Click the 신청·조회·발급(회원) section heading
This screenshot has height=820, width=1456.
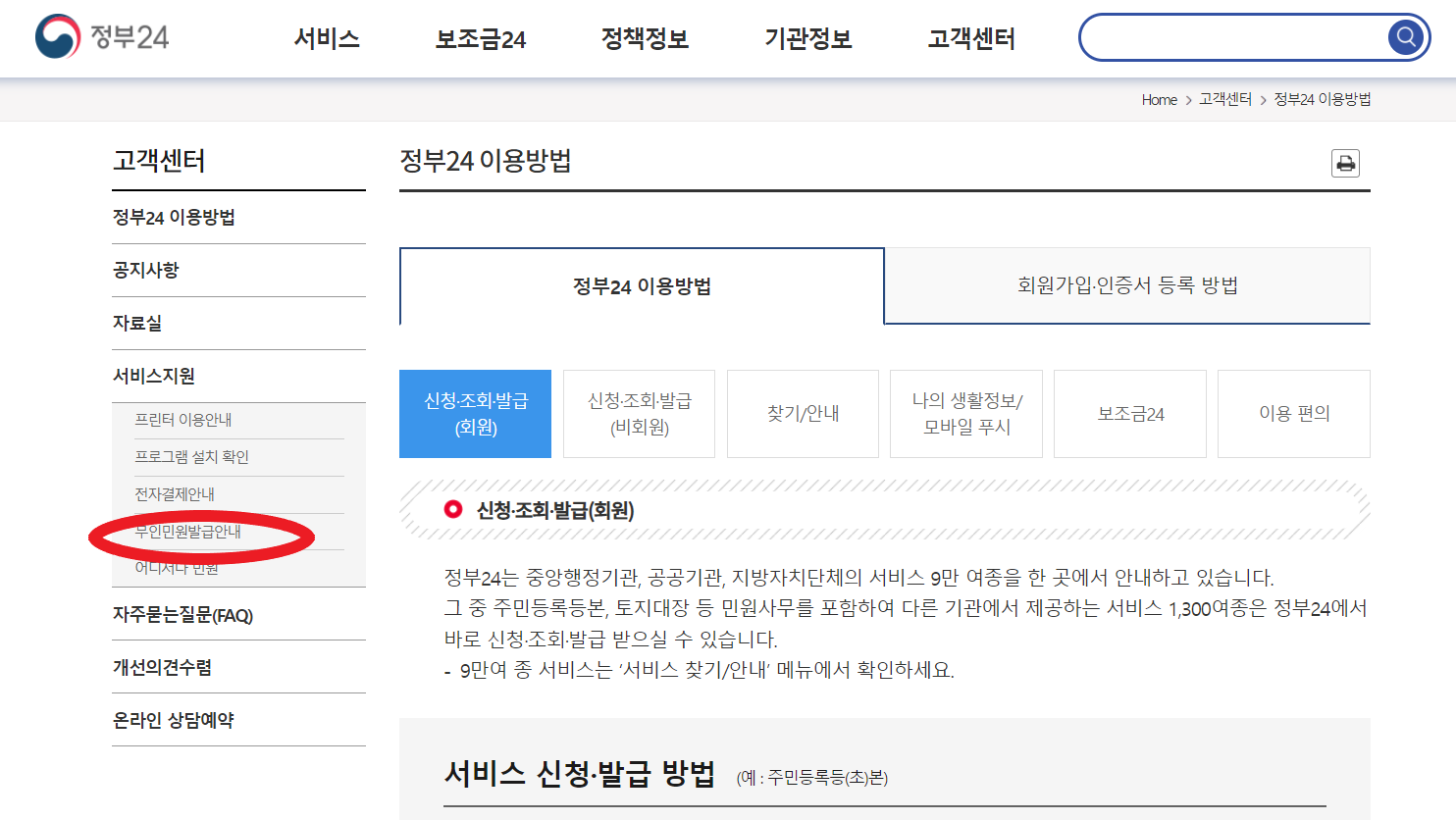pos(555,510)
